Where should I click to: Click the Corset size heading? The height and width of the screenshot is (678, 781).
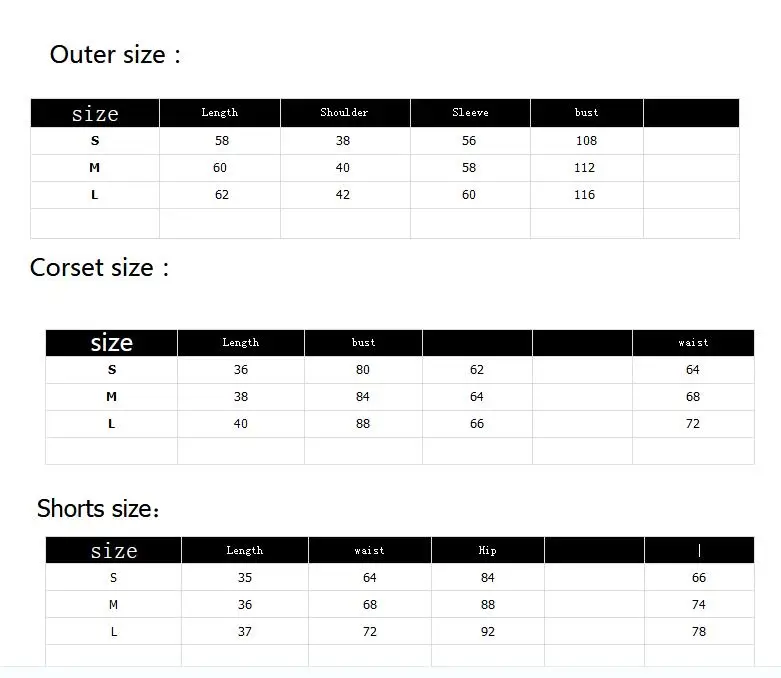100,268
